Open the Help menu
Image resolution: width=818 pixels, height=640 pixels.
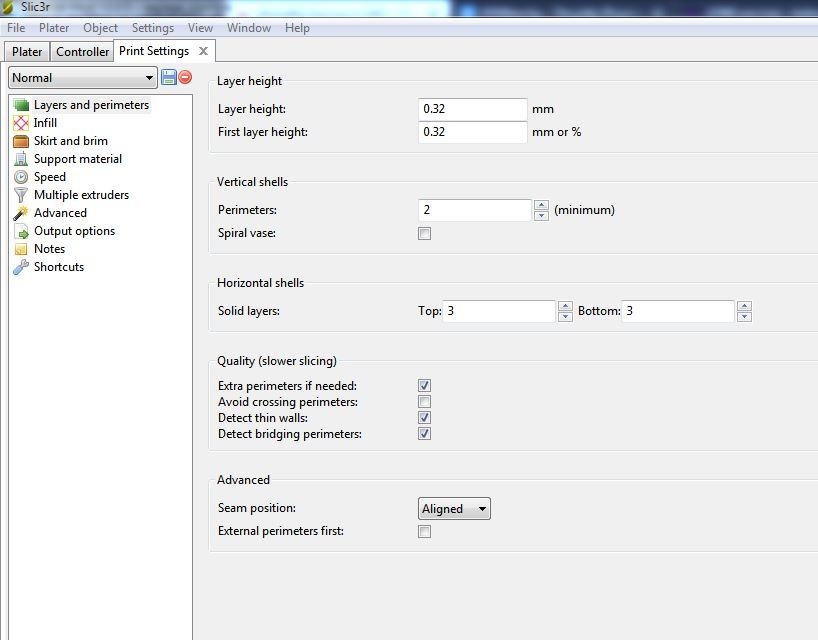[x=297, y=28]
